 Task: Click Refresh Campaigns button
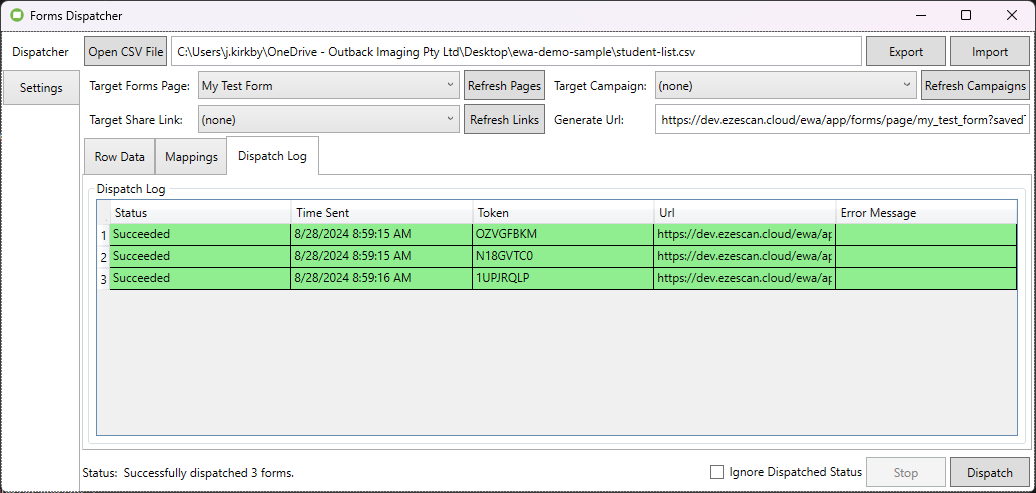click(975, 86)
